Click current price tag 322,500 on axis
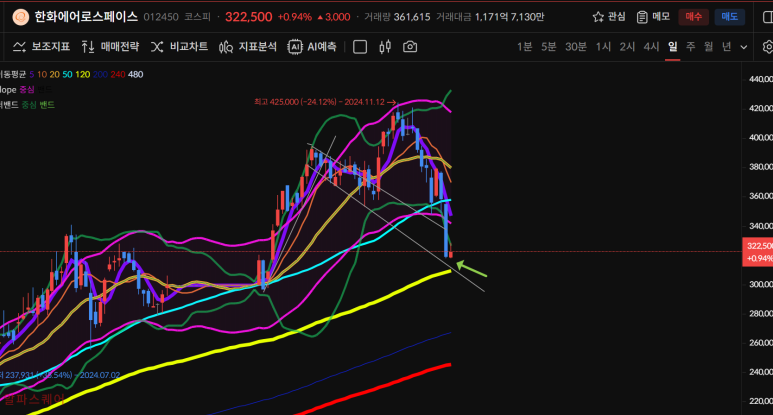This screenshot has height=415, width=773. point(758,251)
